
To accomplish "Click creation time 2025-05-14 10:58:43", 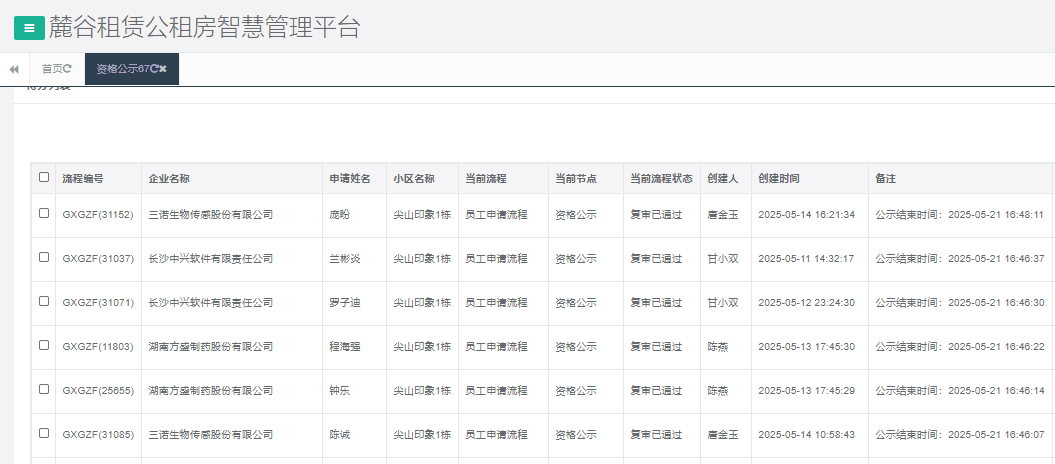I will (x=807, y=435).
